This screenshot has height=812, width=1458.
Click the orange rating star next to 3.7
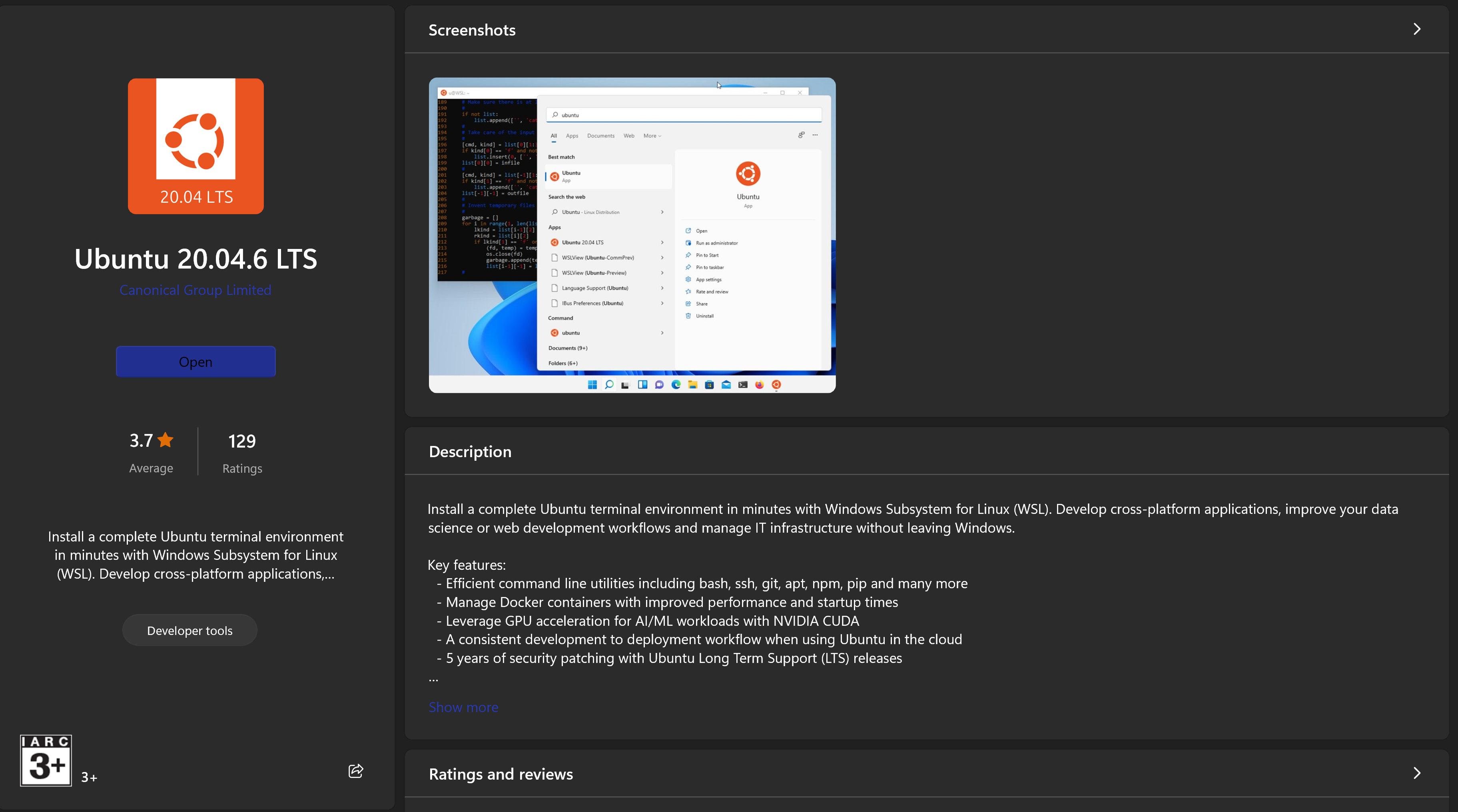(166, 440)
